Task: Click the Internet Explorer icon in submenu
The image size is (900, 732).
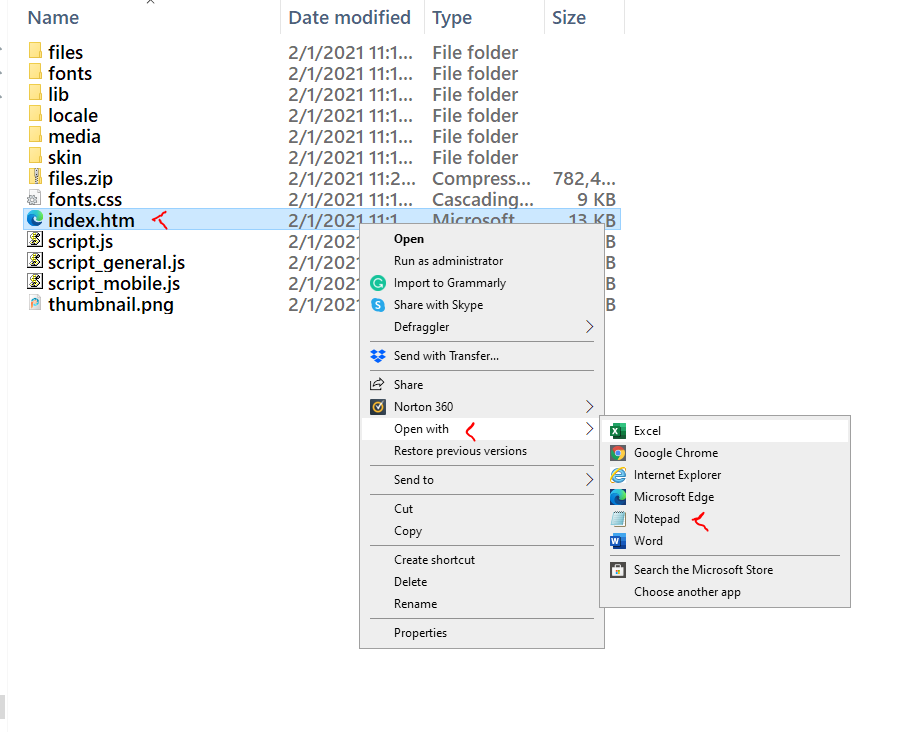Action: pos(618,475)
